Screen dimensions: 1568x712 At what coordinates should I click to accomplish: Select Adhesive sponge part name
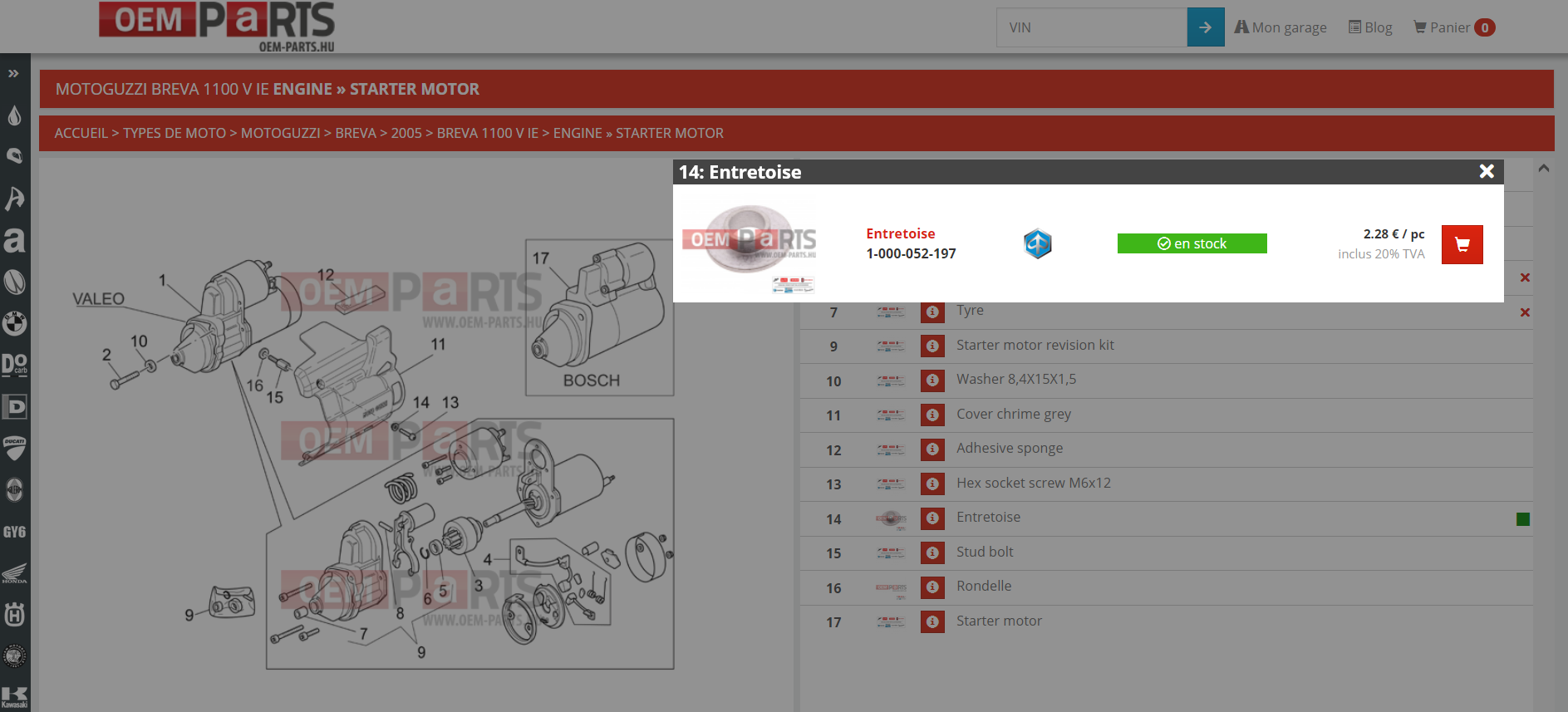pos(1009,448)
